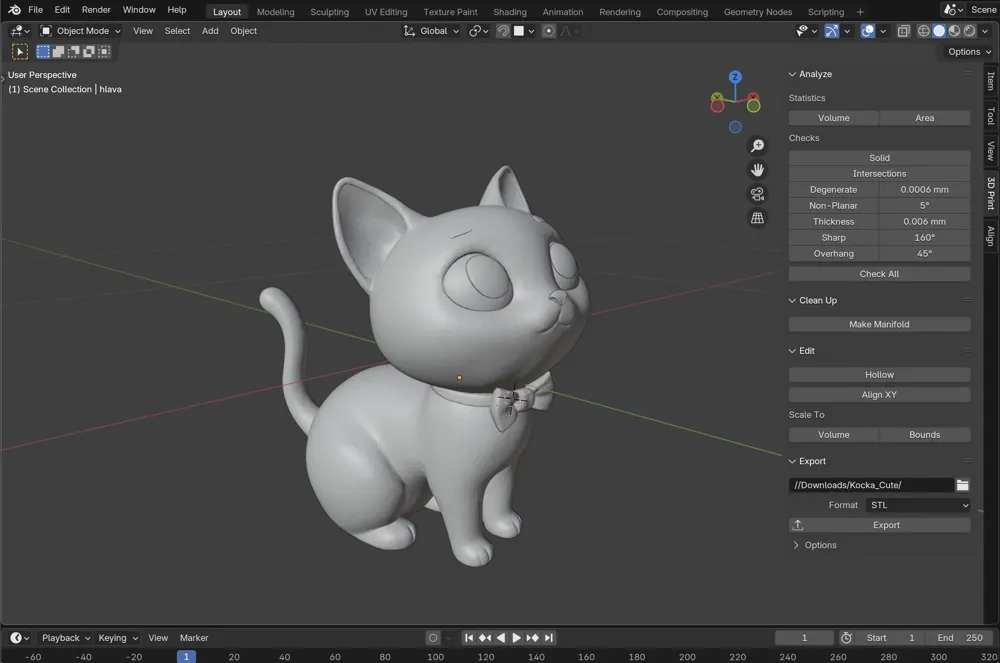Switch to solid viewport shading

pos(939,31)
